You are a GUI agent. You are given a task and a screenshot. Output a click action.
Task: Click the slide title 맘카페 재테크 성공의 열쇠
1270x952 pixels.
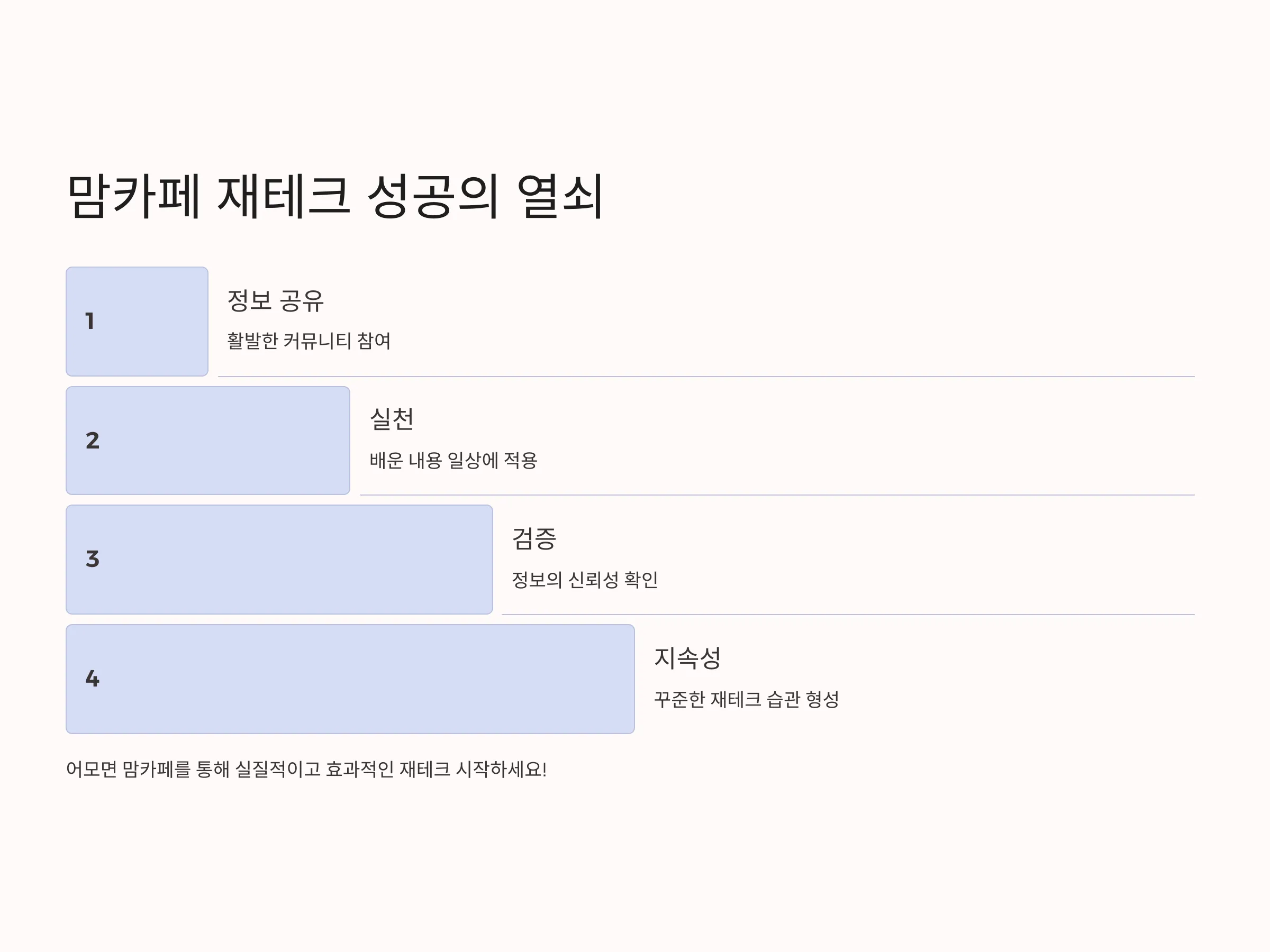pos(335,196)
